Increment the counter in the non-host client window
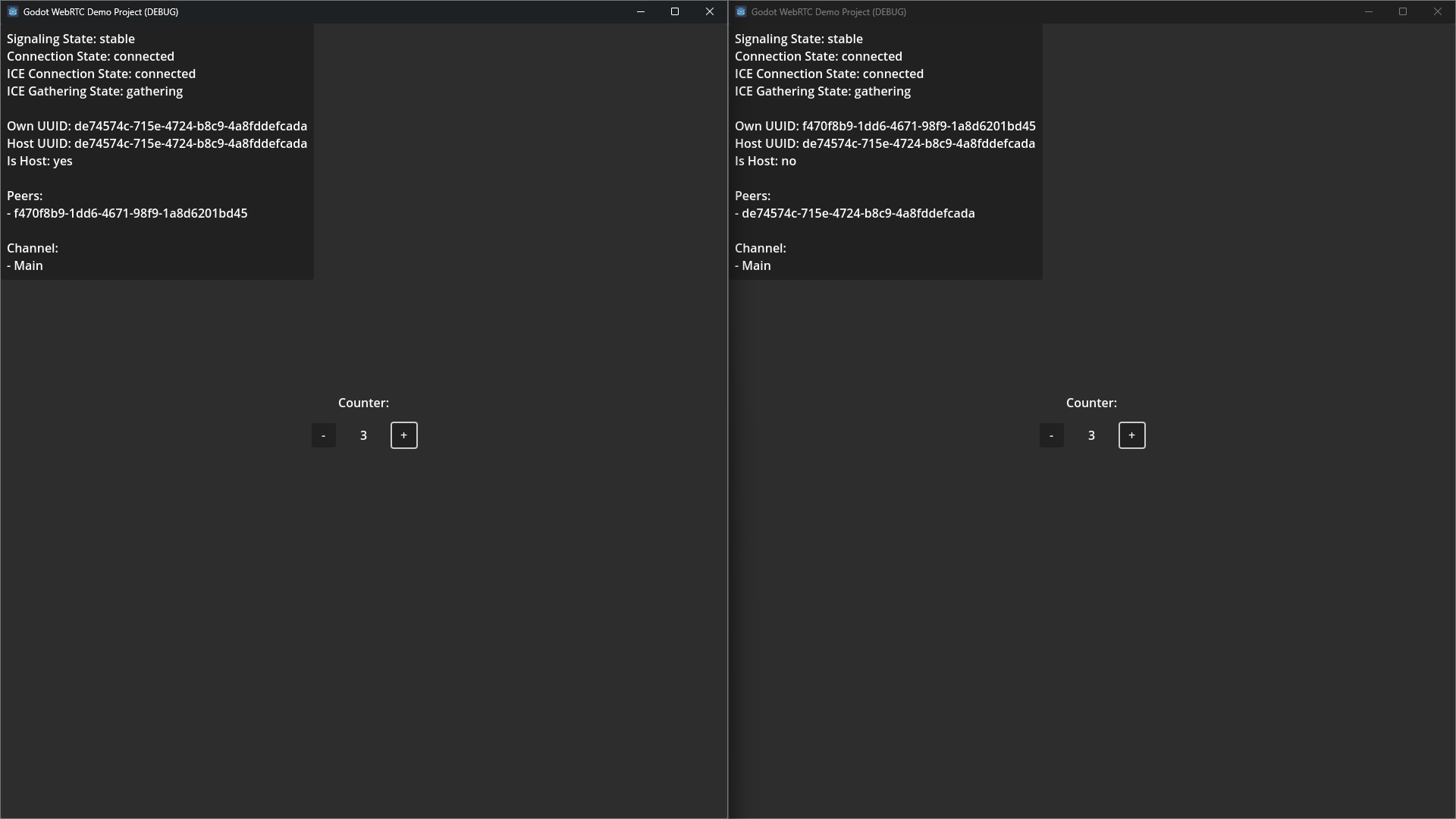Screen dimensions: 1456x819 1131,435
